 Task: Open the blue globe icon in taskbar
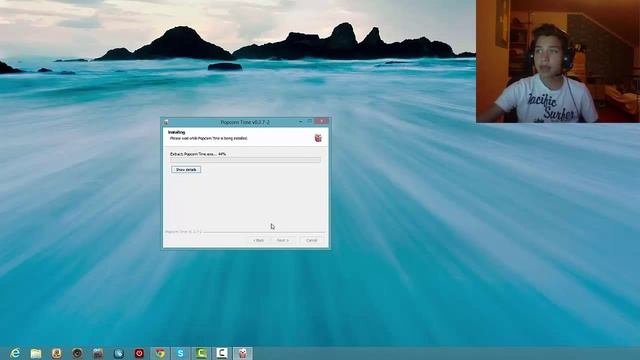119,353
